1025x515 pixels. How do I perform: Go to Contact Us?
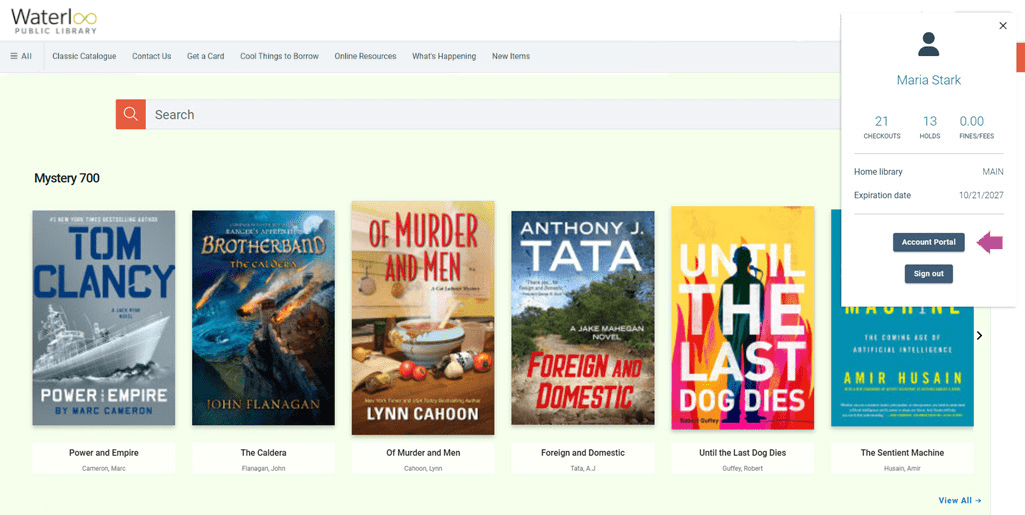point(152,56)
